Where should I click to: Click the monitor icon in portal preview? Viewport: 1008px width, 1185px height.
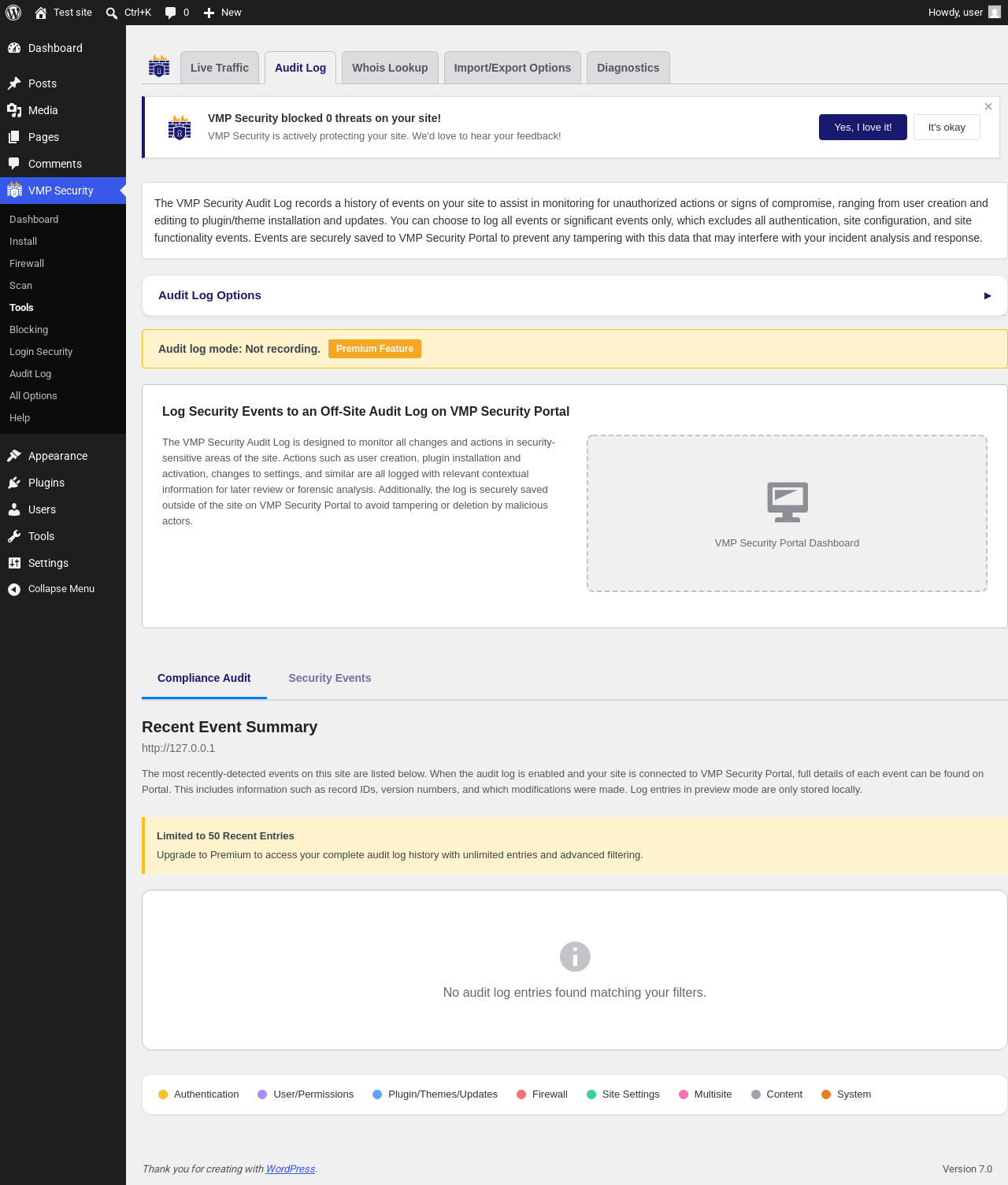(787, 502)
